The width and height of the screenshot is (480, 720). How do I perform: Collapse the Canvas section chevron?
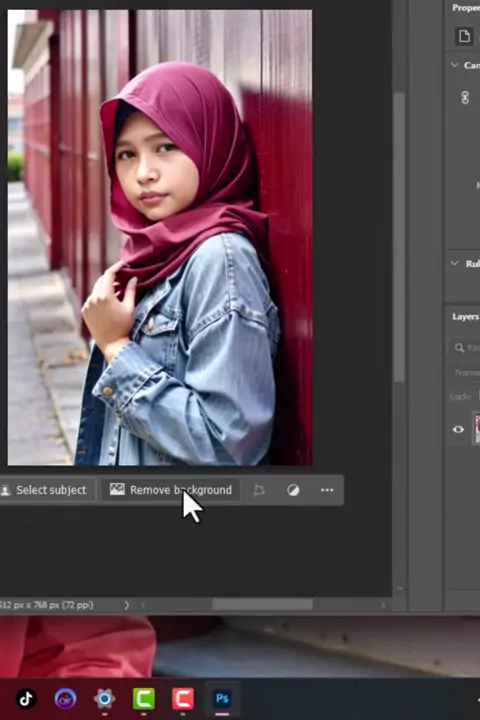click(455, 65)
